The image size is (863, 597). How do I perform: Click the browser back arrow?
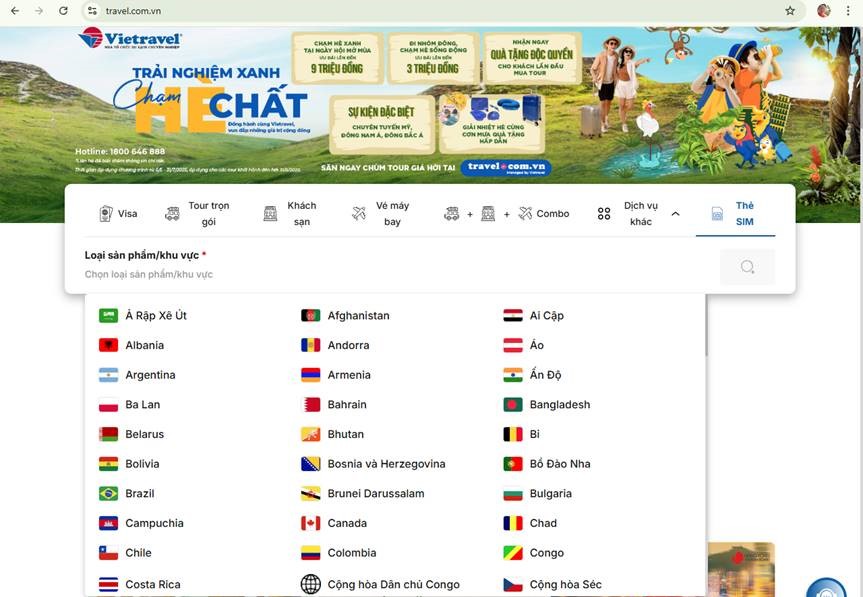[x=15, y=10]
